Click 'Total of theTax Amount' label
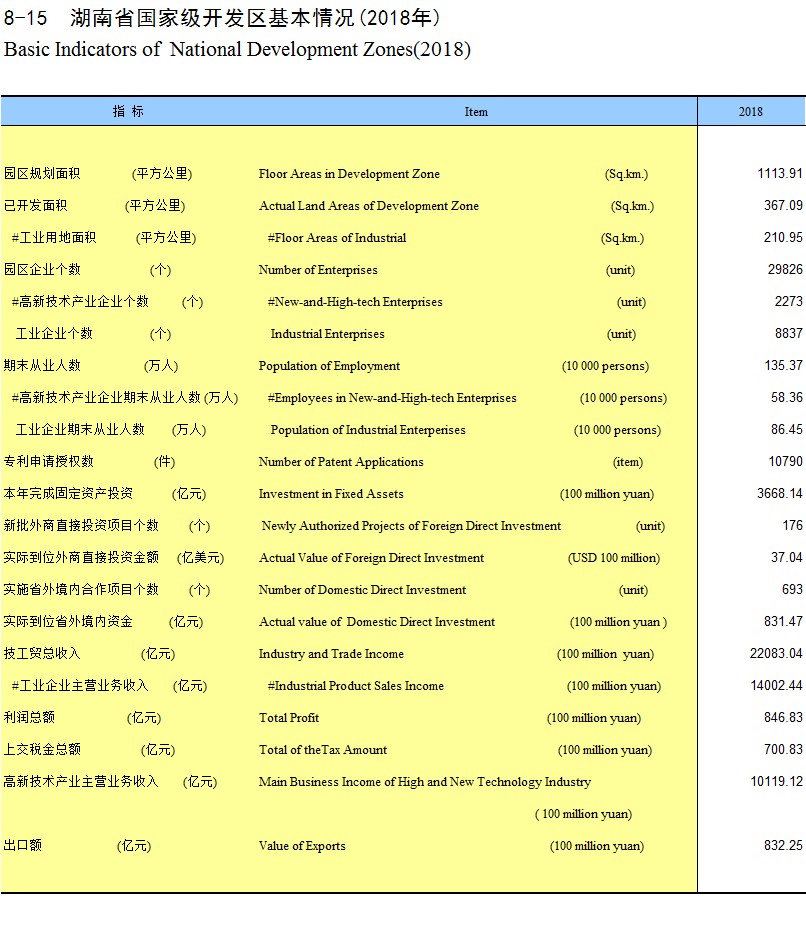806x926 pixels. click(323, 749)
